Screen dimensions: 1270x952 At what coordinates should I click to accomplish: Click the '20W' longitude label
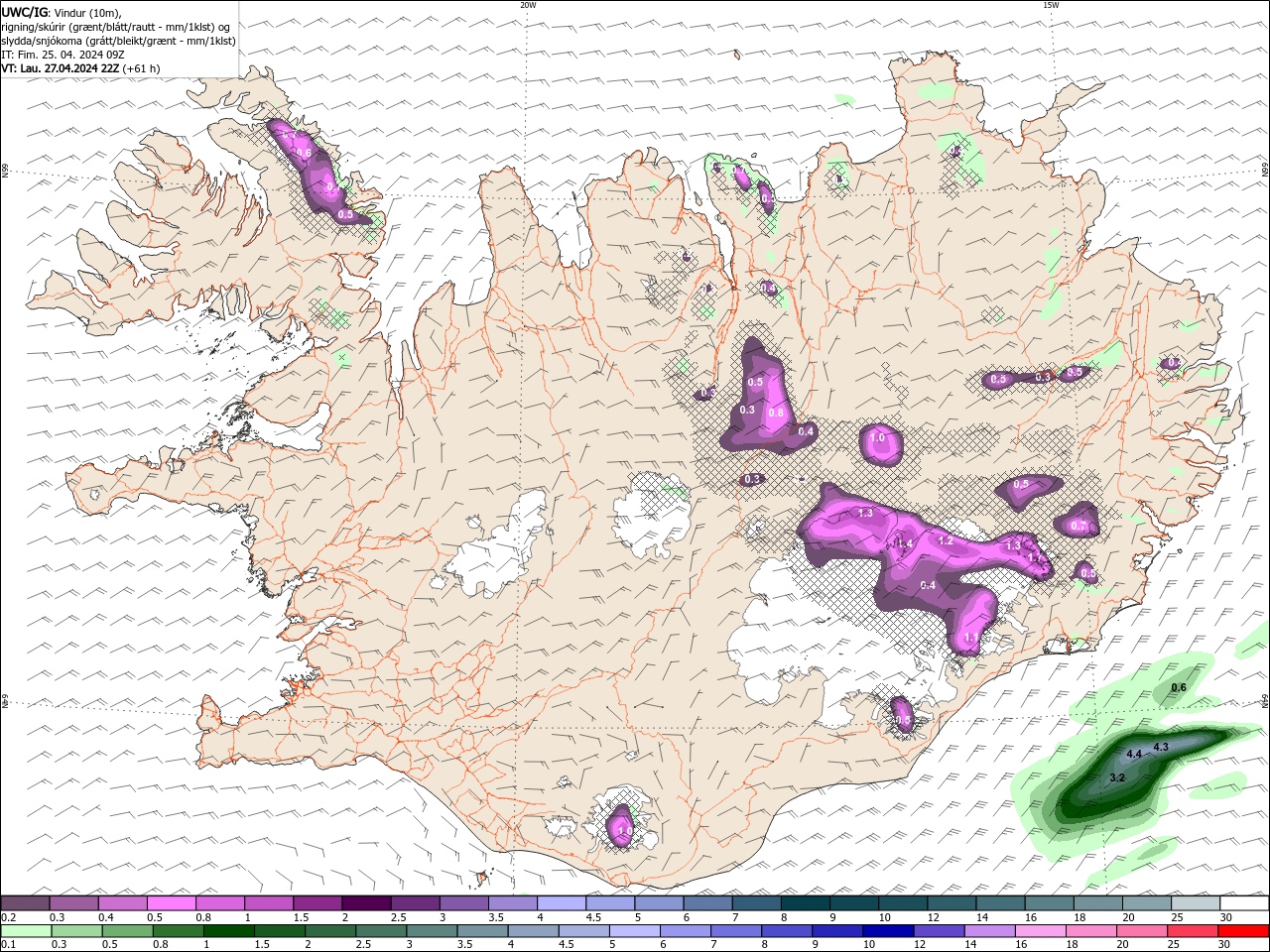(x=528, y=5)
